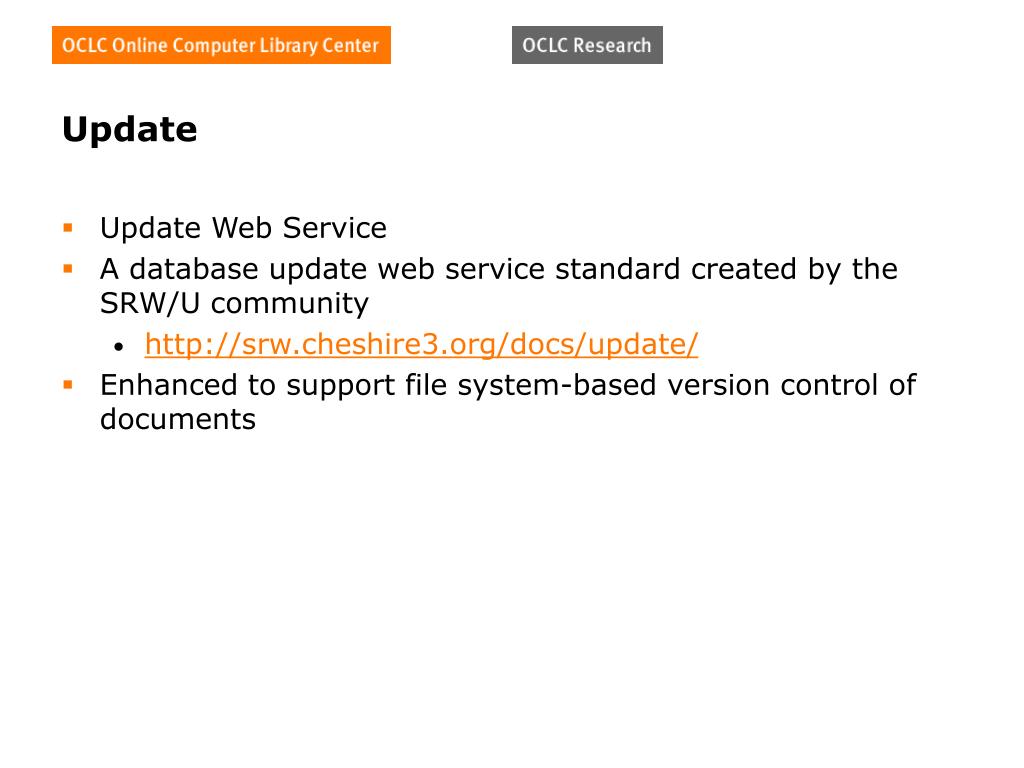Click round bullet dot before the cheshire3 link

click(x=120, y=347)
